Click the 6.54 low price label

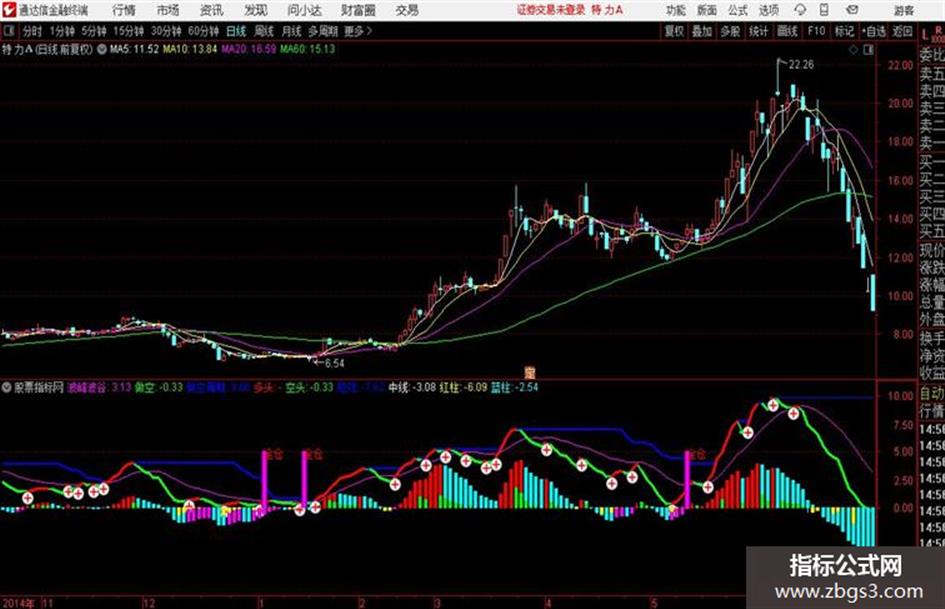pyautogui.click(x=334, y=364)
